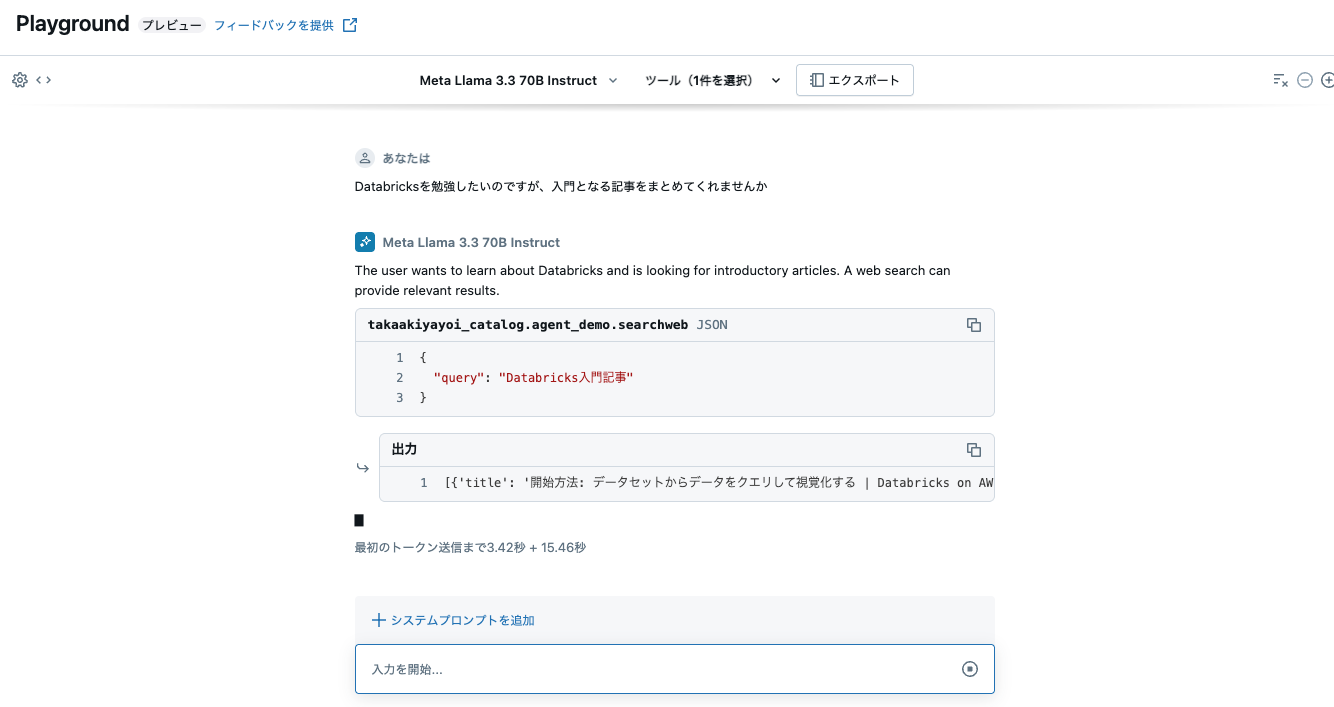Screen dimensions: 1334x707
Task: Stop generation using the stop icon in input
Action: 969,669
